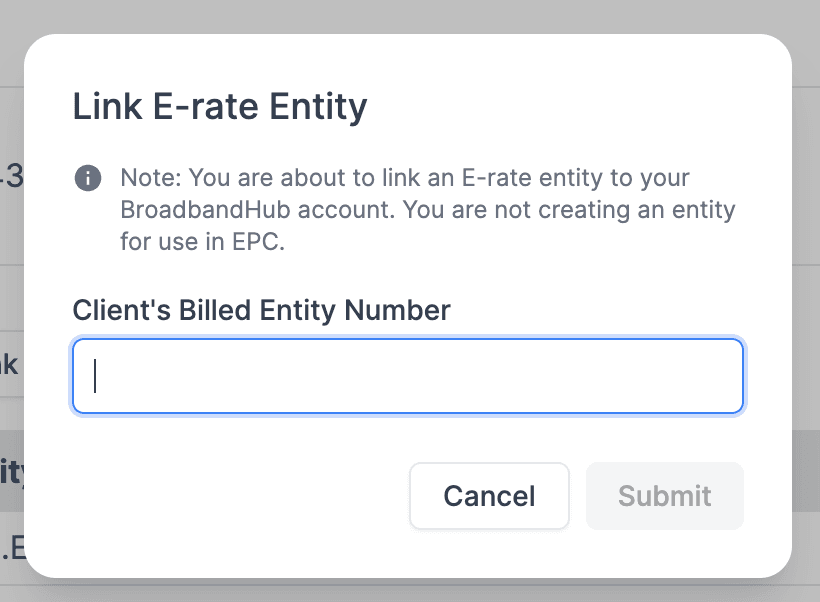Screen dimensions: 820x602
Task: Click the disabled Submit control
Action: coord(664,496)
